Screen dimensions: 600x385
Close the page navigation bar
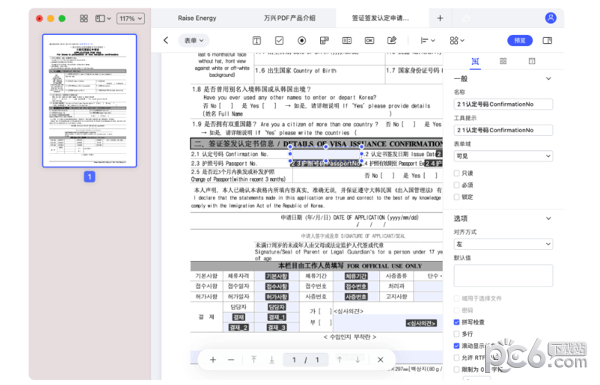380,360
